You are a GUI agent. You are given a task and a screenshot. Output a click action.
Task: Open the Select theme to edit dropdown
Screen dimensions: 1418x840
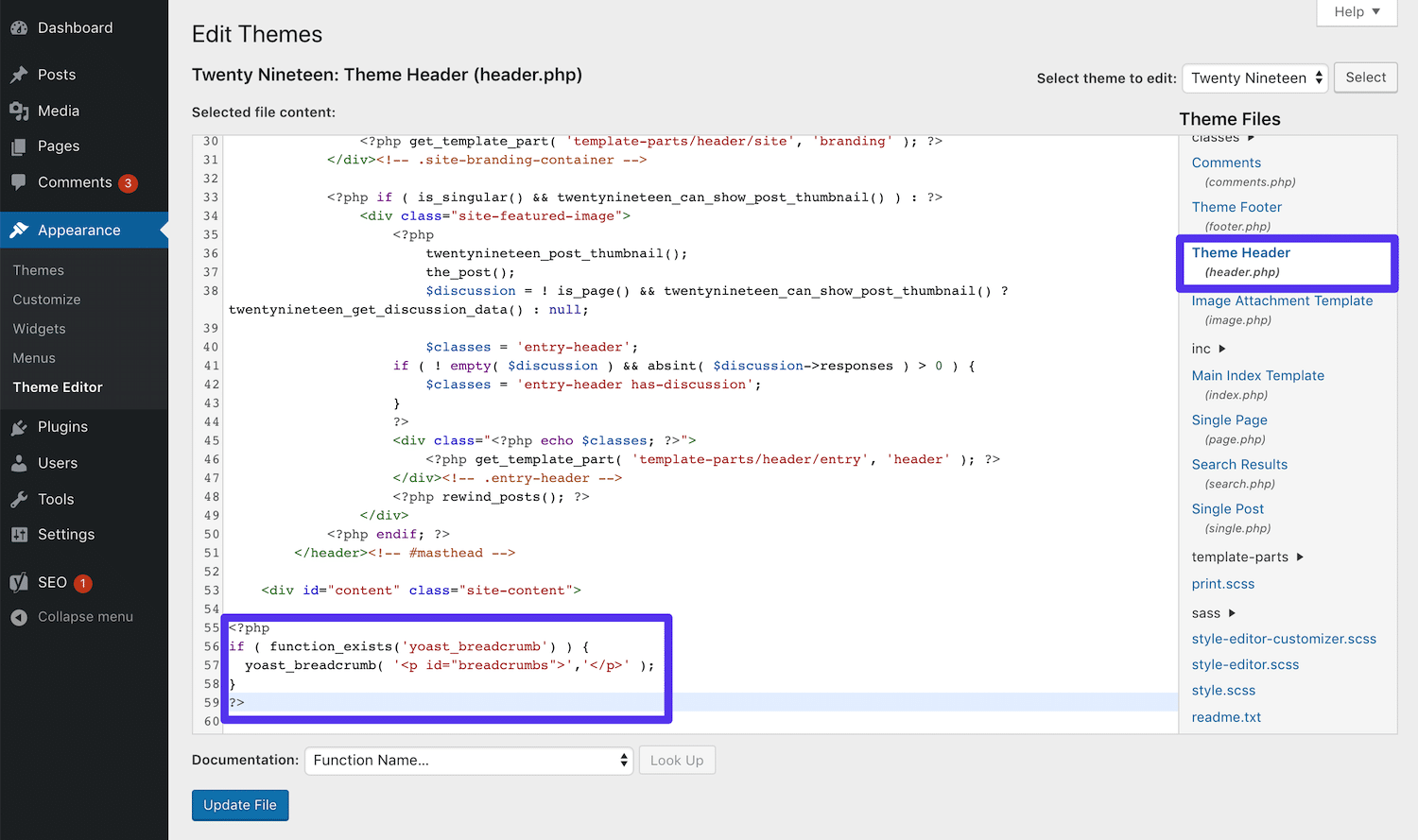click(1254, 77)
